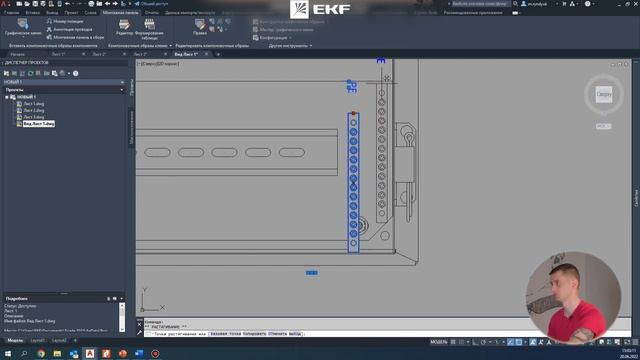Click the Графическое меню icon in ribbon
Screen dimensions: 640x360
(x=22, y=24)
